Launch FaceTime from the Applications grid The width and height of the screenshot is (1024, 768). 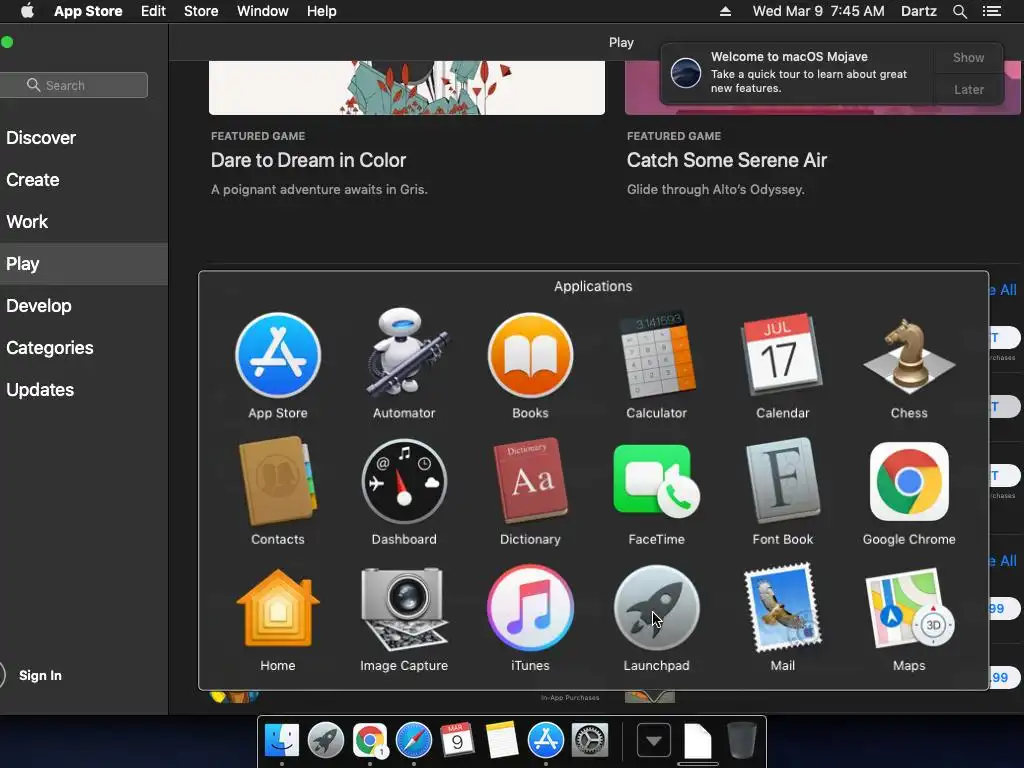pos(656,481)
